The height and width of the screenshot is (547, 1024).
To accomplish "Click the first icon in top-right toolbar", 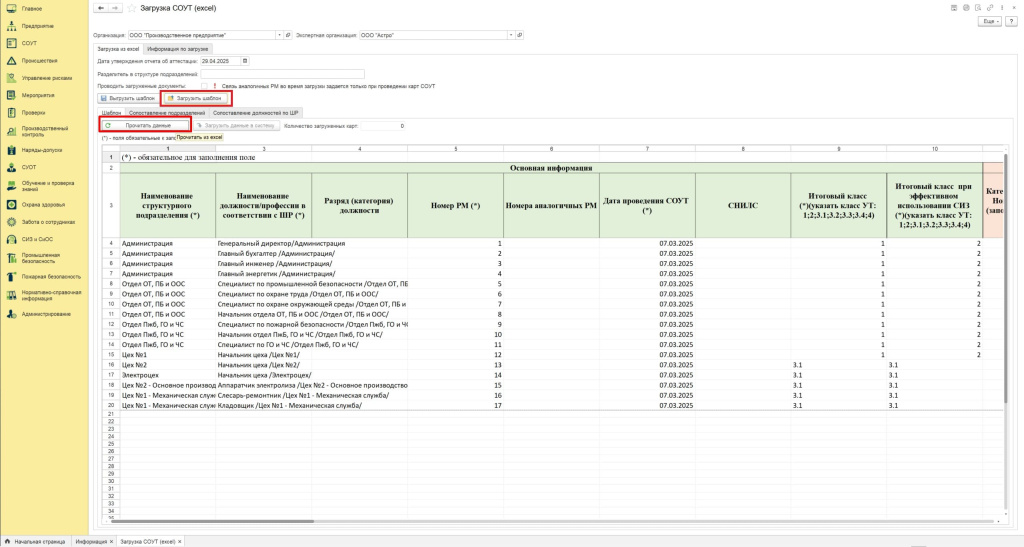I will tap(954, 8).
